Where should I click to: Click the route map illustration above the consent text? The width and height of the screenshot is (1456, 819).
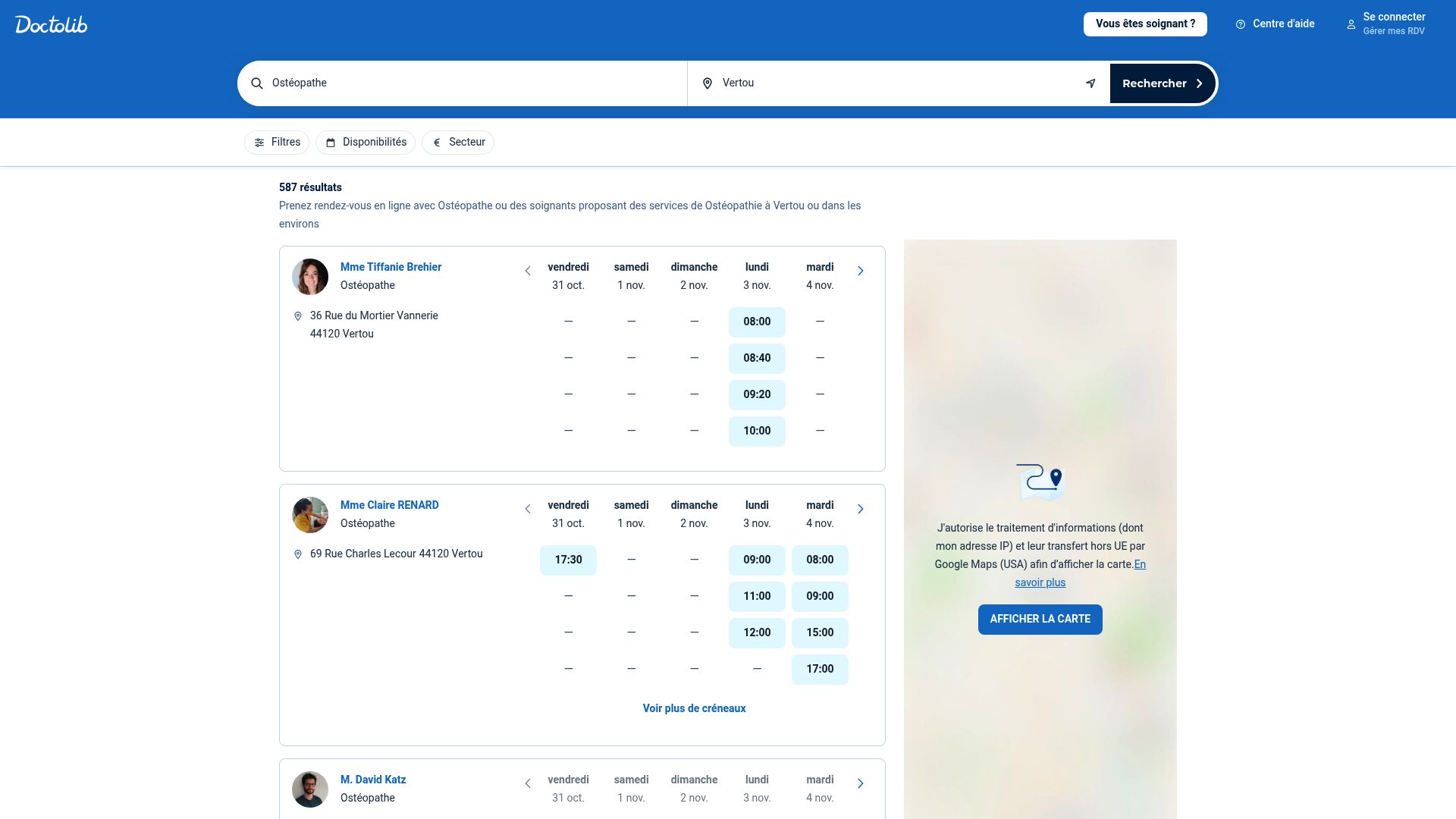(x=1040, y=482)
